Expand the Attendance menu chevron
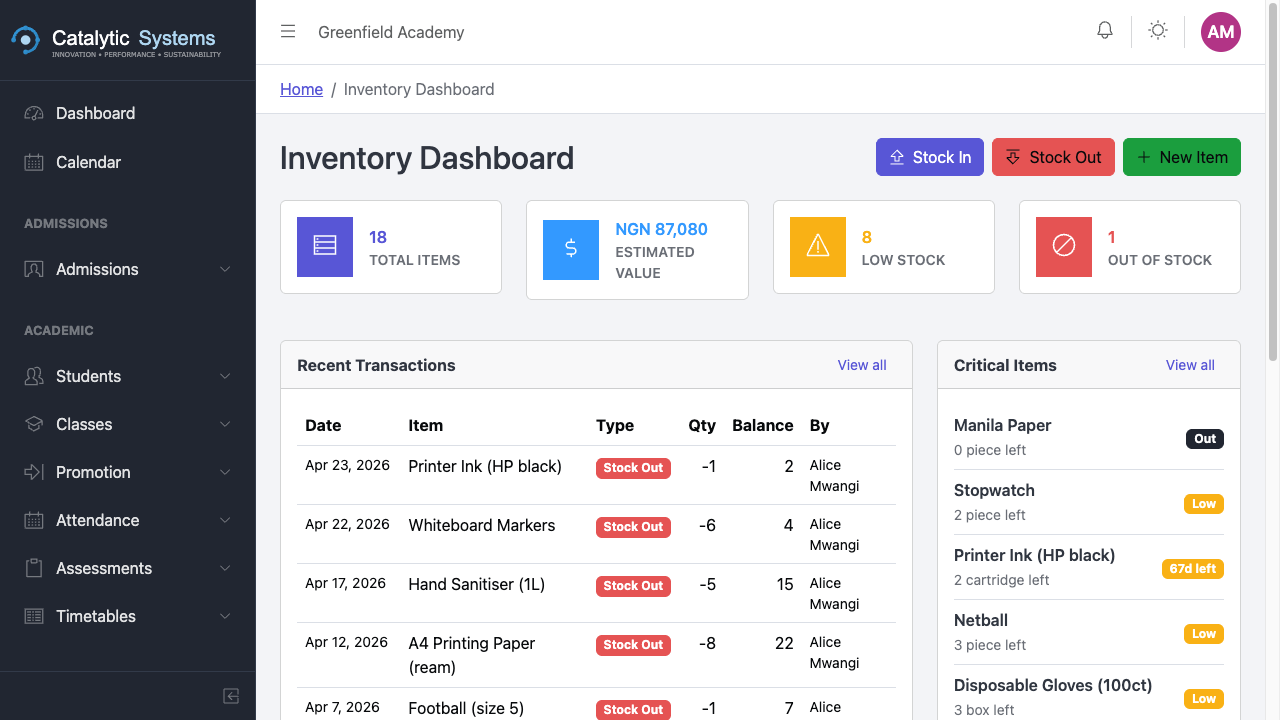 [x=225, y=520]
